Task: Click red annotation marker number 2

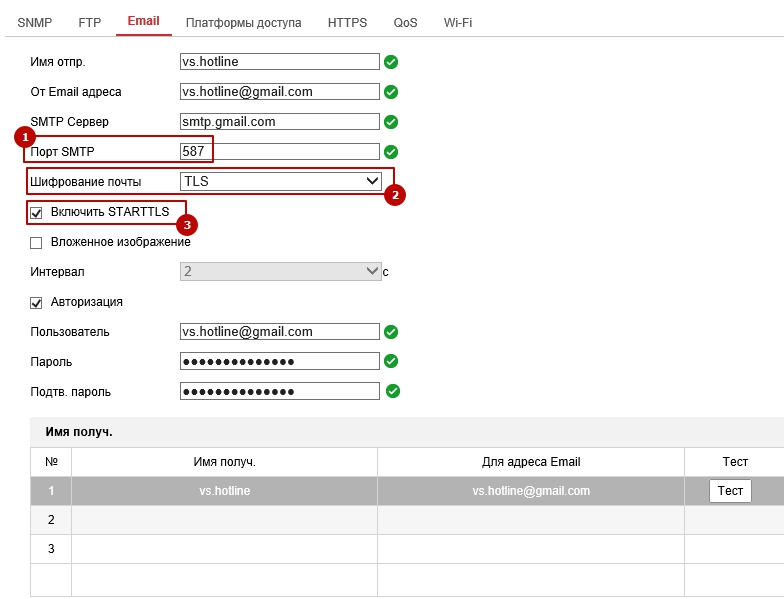Action: click(395, 195)
